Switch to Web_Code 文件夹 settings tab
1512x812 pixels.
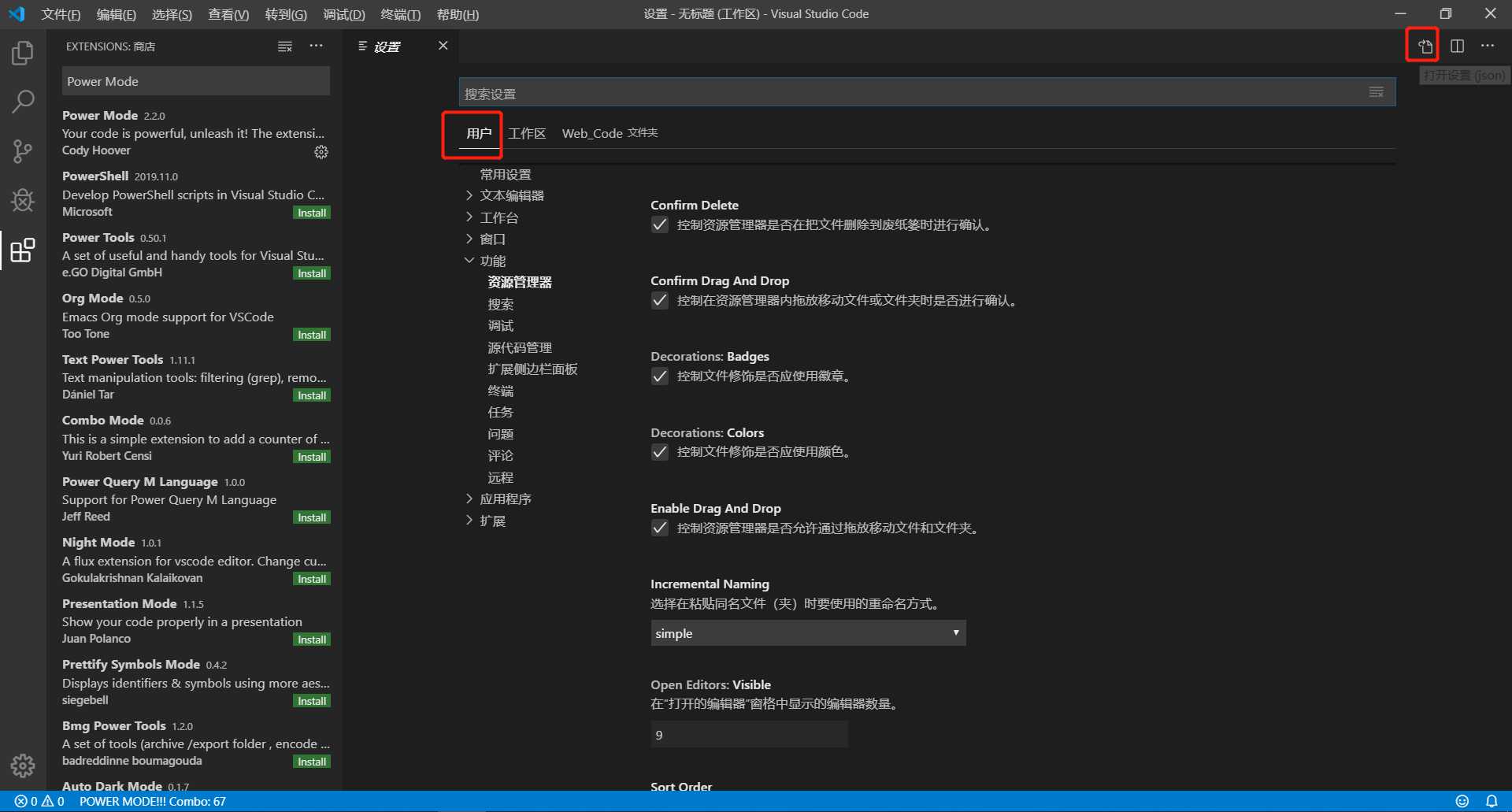[x=610, y=133]
